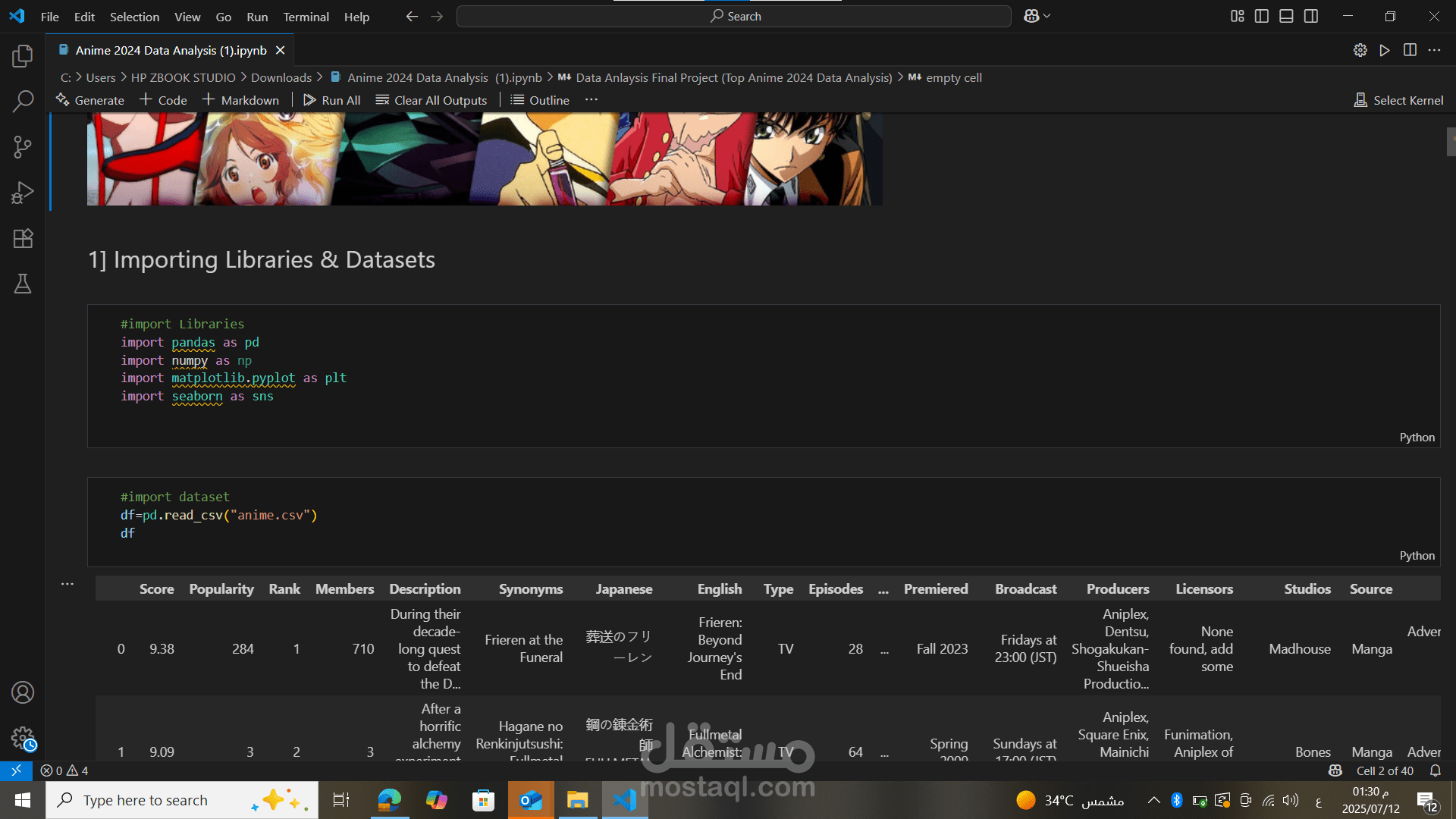The height and width of the screenshot is (819, 1456).
Task: Open the notebook Outline
Action: point(540,100)
